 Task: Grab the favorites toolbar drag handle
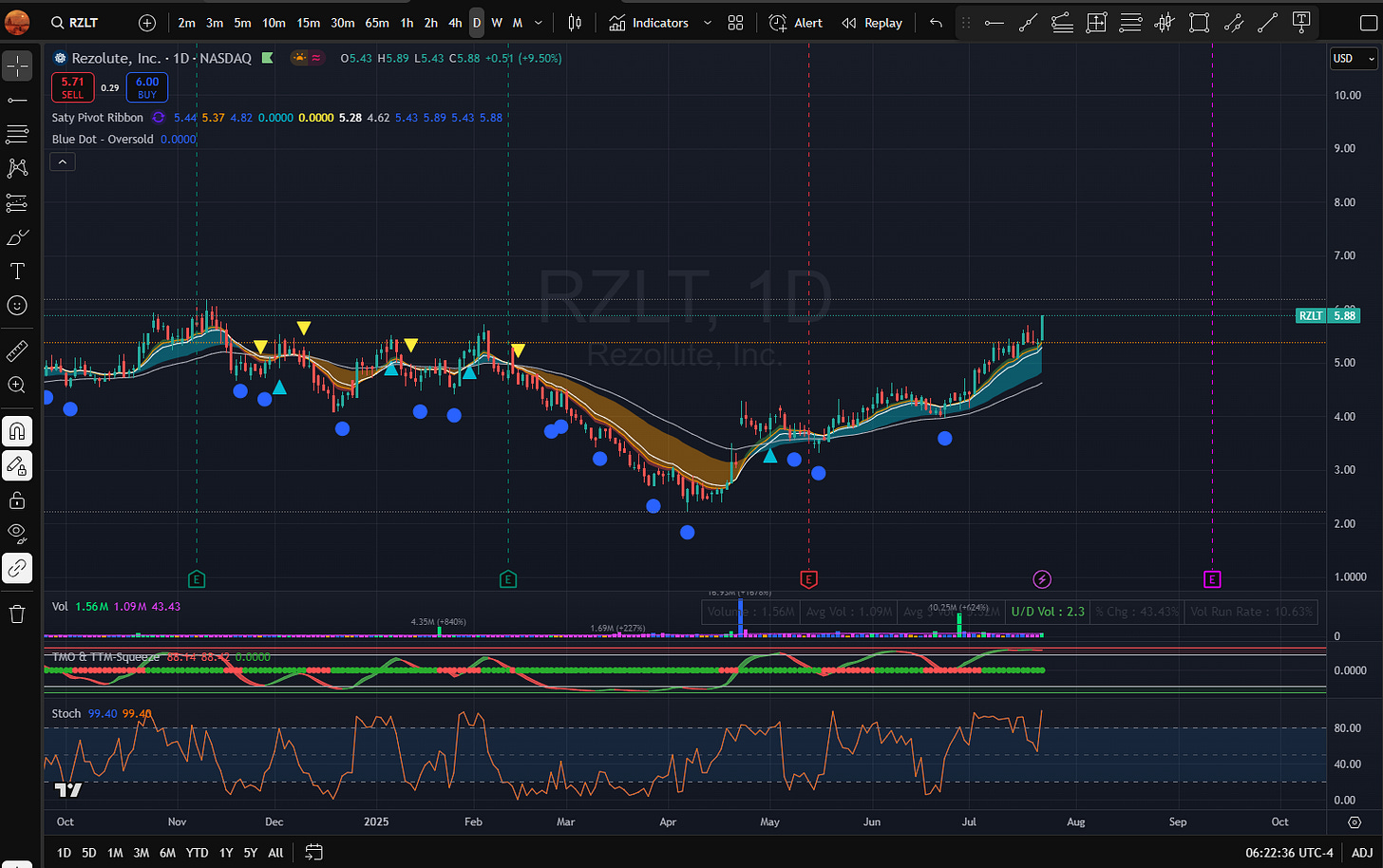tap(966, 23)
